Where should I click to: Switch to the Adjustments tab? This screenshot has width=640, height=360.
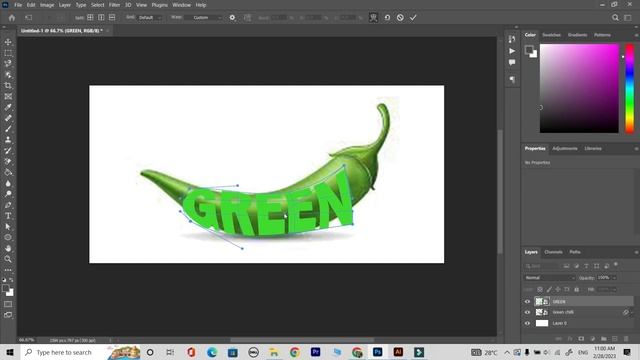coord(565,149)
